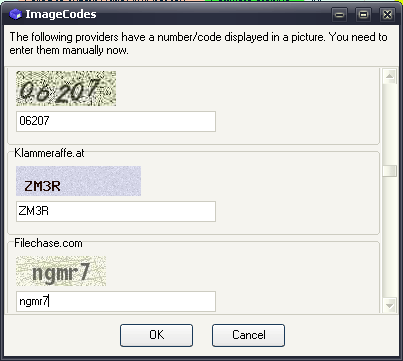Click the ImageCodes title bar text
Screen dimensions: 403x361
pyautogui.click(x=61, y=14)
